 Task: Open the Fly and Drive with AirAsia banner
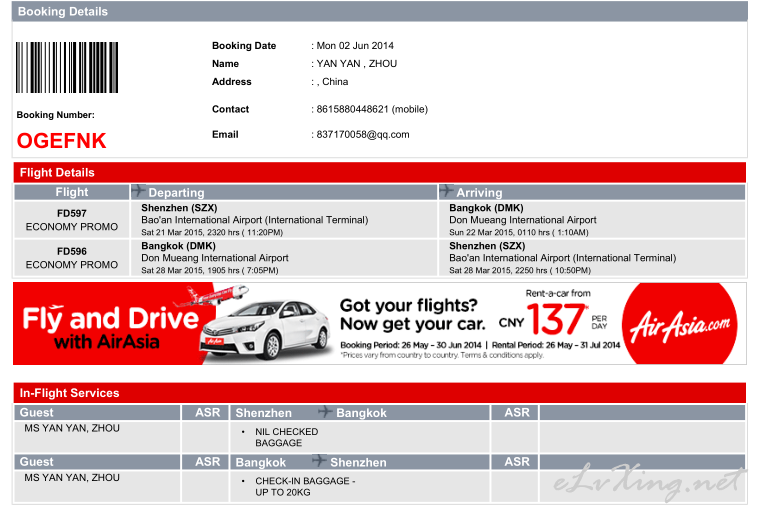(x=379, y=324)
